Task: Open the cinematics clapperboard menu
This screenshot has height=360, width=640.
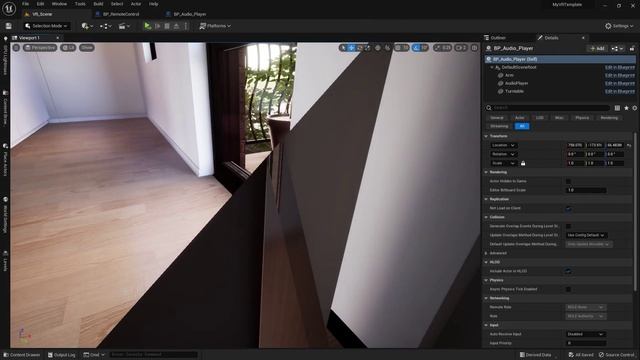Action: coord(124,26)
